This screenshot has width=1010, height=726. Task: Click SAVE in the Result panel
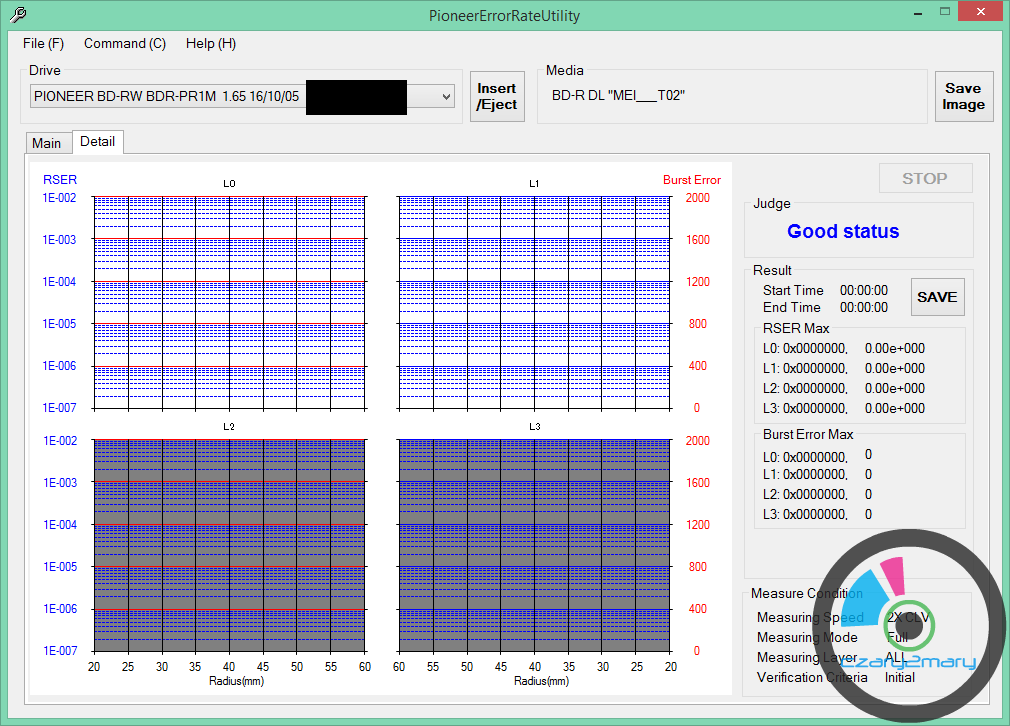click(937, 297)
